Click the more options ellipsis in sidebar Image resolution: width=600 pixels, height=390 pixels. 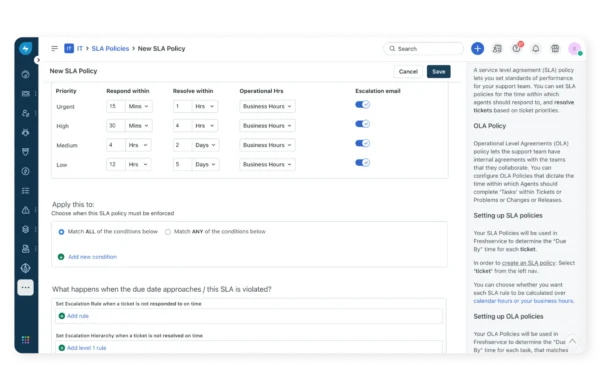pos(26,287)
